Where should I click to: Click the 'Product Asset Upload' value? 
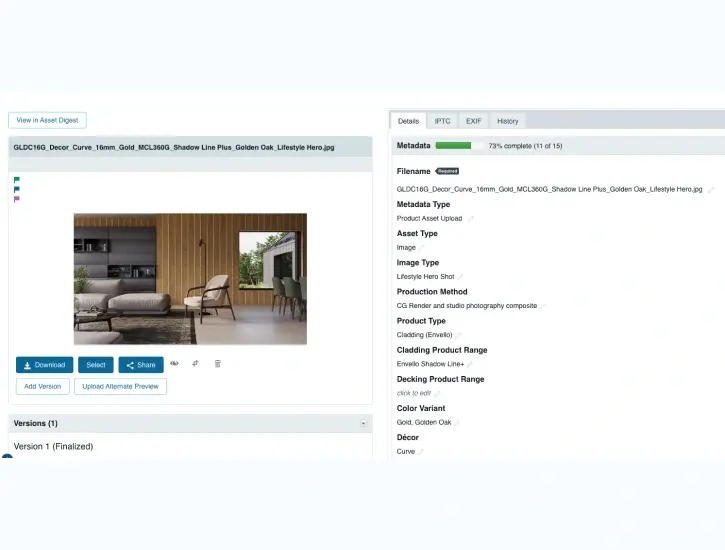[429, 219]
